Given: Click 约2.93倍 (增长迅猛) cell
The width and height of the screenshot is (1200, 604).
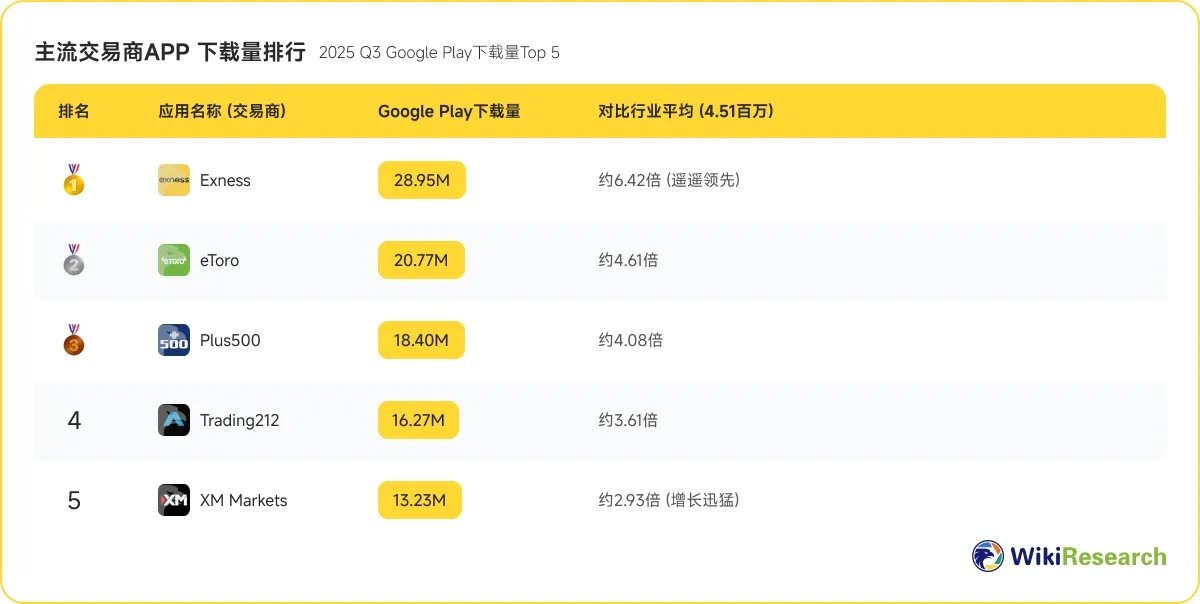Looking at the screenshot, I should [669, 500].
